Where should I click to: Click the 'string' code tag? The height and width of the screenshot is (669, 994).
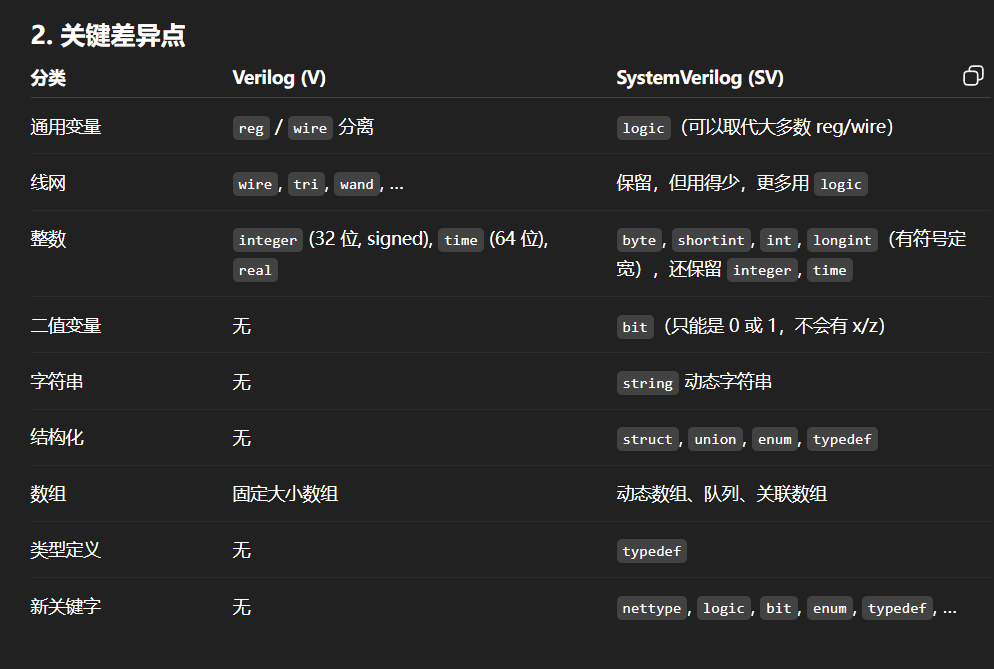click(x=647, y=383)
